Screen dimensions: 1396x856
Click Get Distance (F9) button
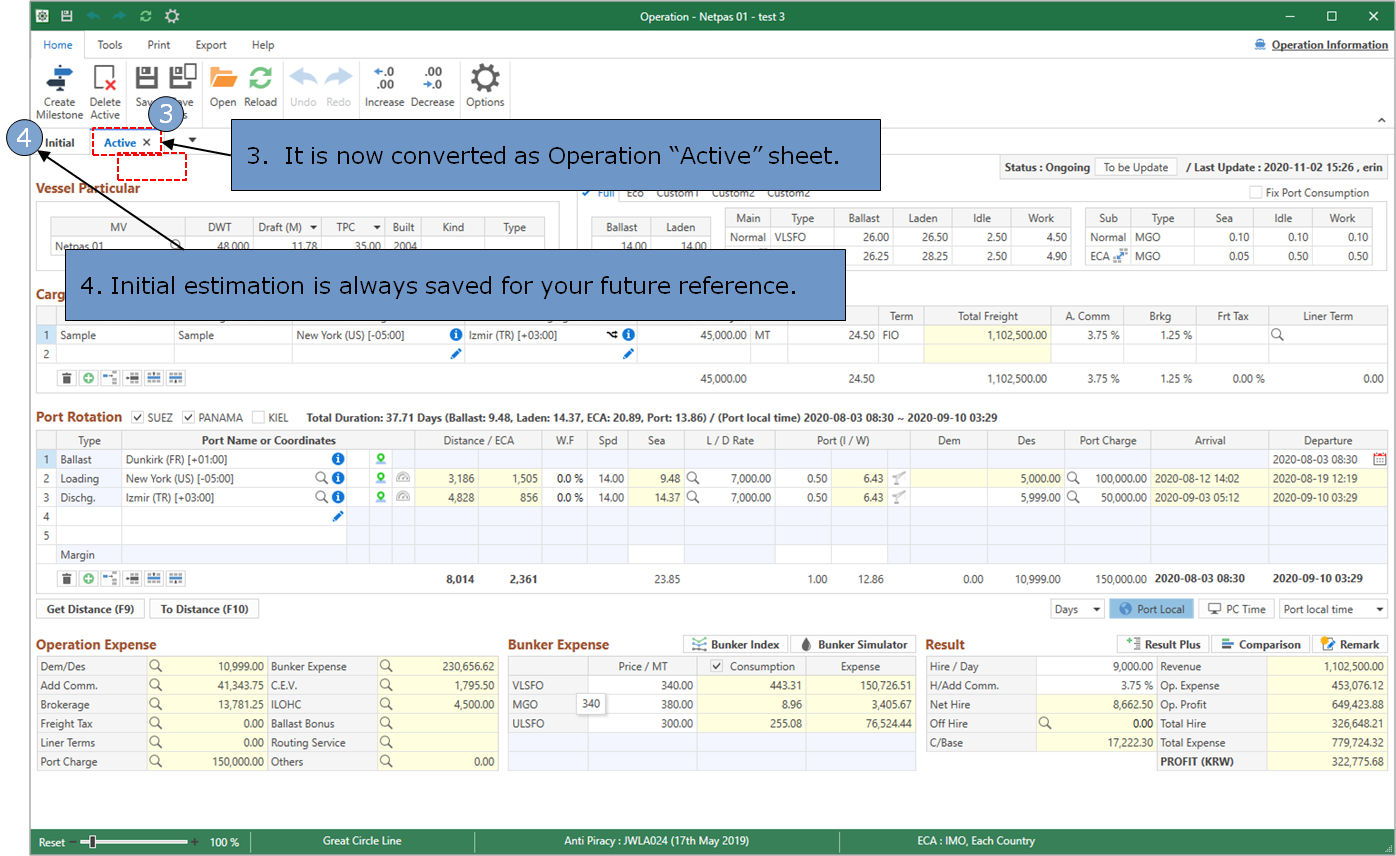click(91, 609)
